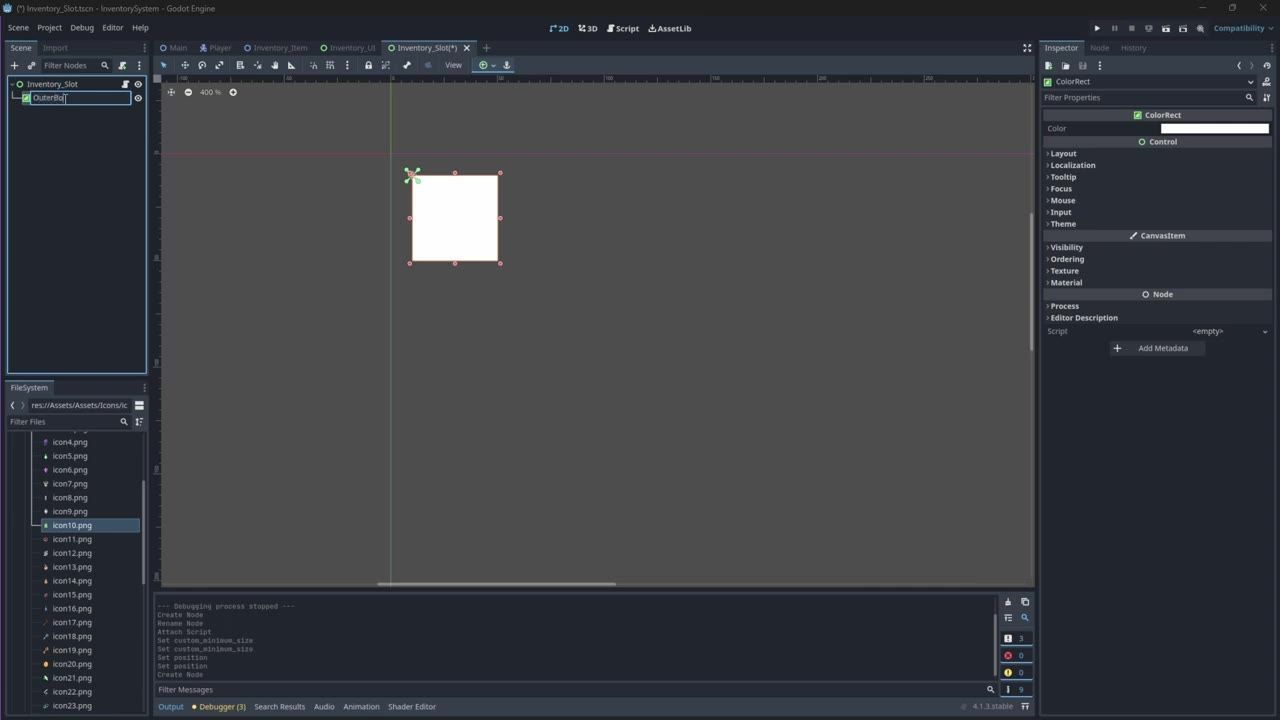Screen dimensions: 1280x720
Task: Expand the Layout section in Inspector
Action: pyautogui.click(x=1156, y=154)
